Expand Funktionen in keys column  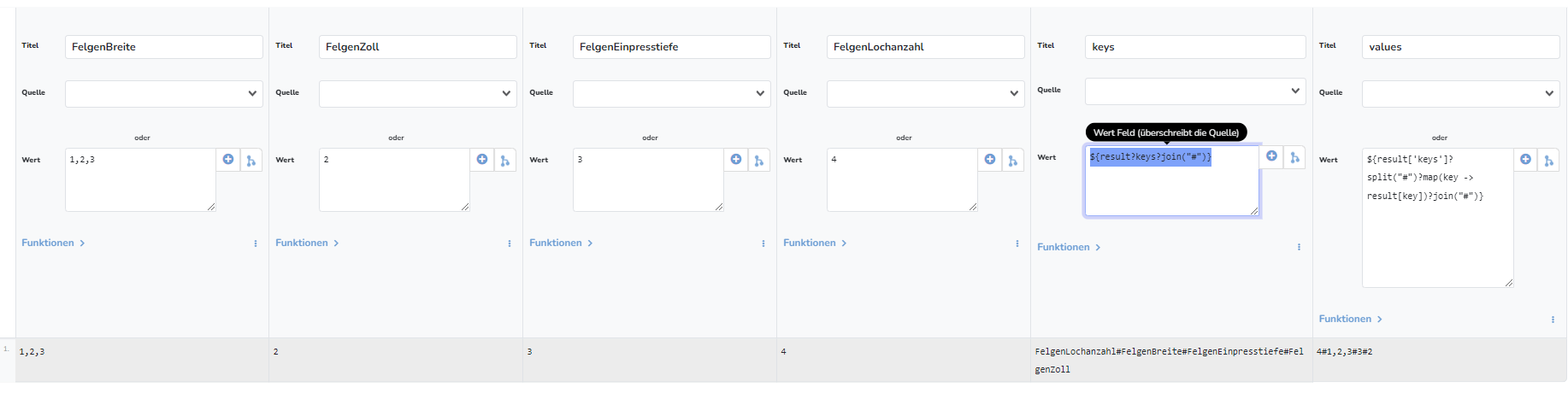(1069, 247)
